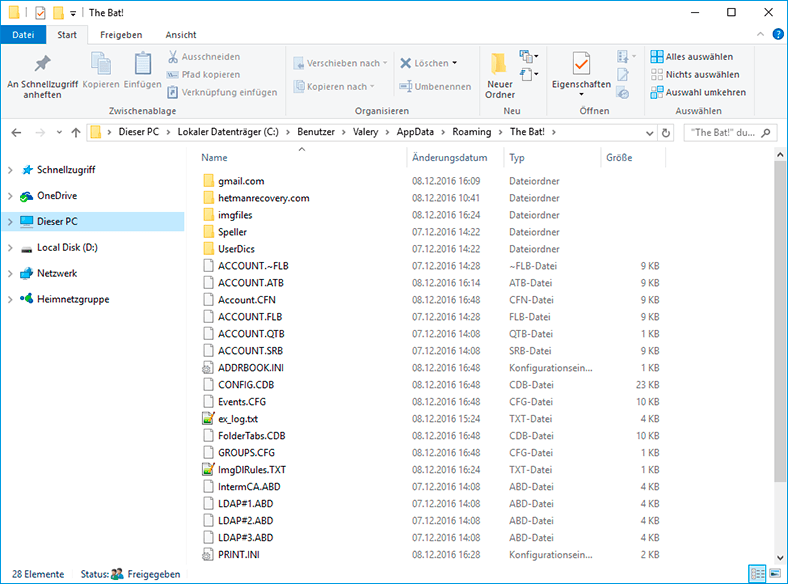788x584 pixels.
Task: Navigate back with the left arrow
Action: (x=16, y=133)
